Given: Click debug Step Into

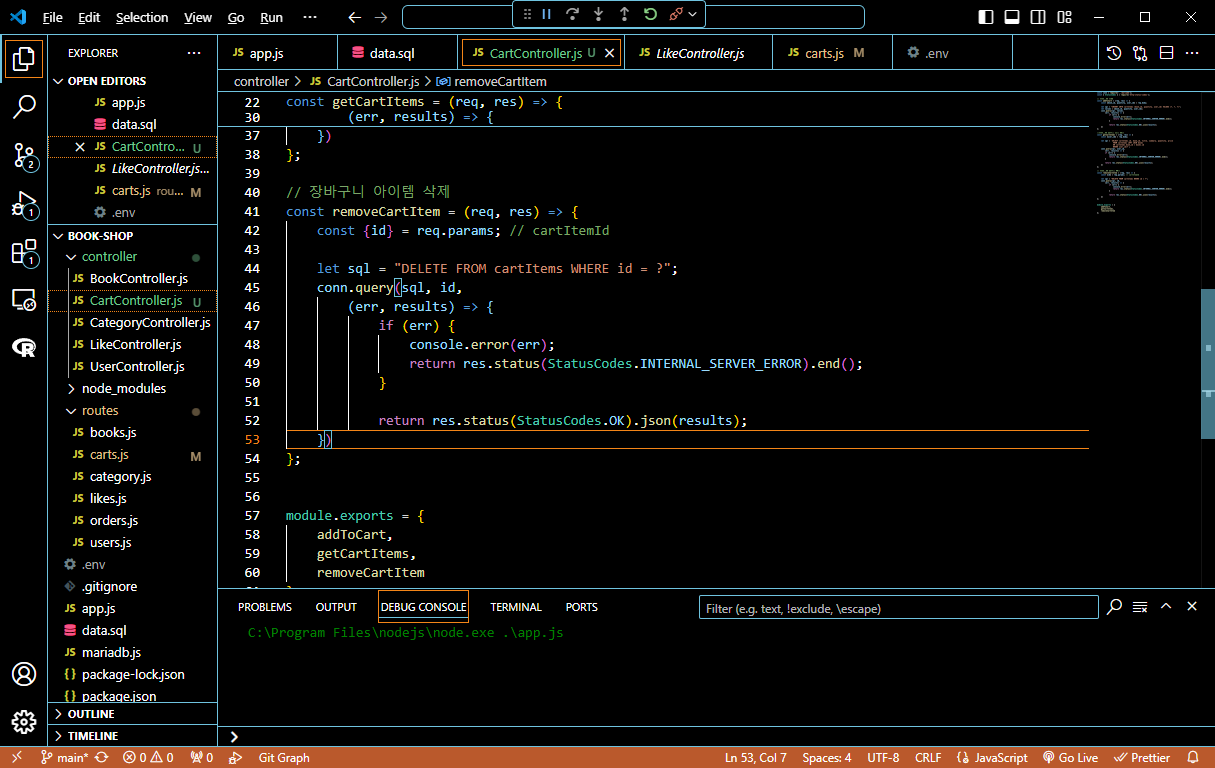Looking at the screenshot, I should 599,14.
